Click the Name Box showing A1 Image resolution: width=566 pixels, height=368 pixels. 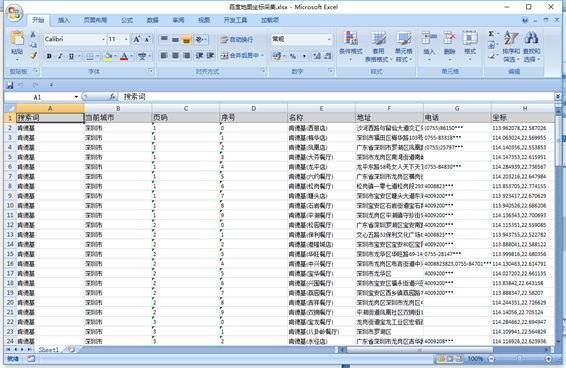(x=42, y=97)
